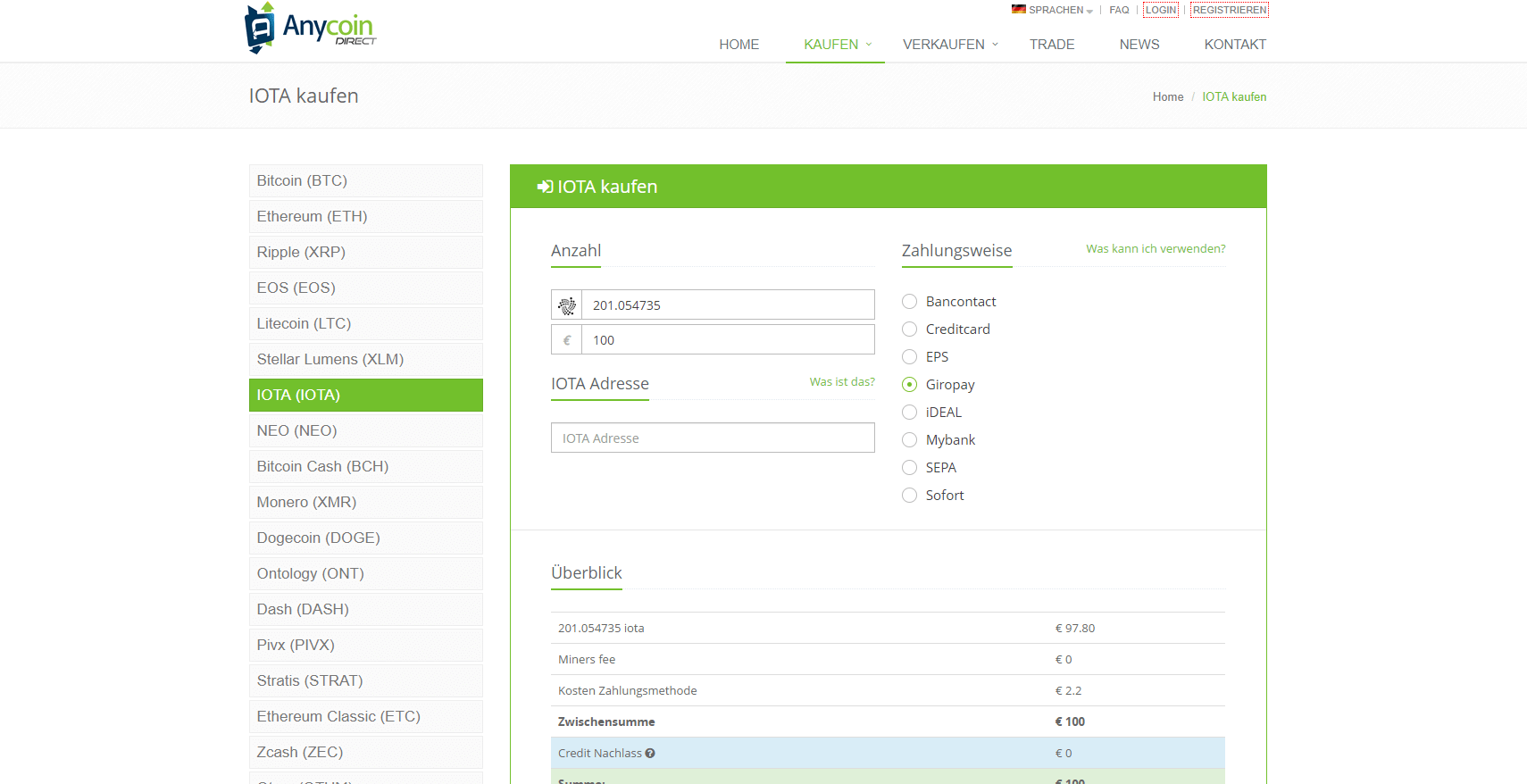This screenshot has width=1527, height=784.
Task: Select Pivx (PIVX) in sidebar
Action: tap(366, 645)
